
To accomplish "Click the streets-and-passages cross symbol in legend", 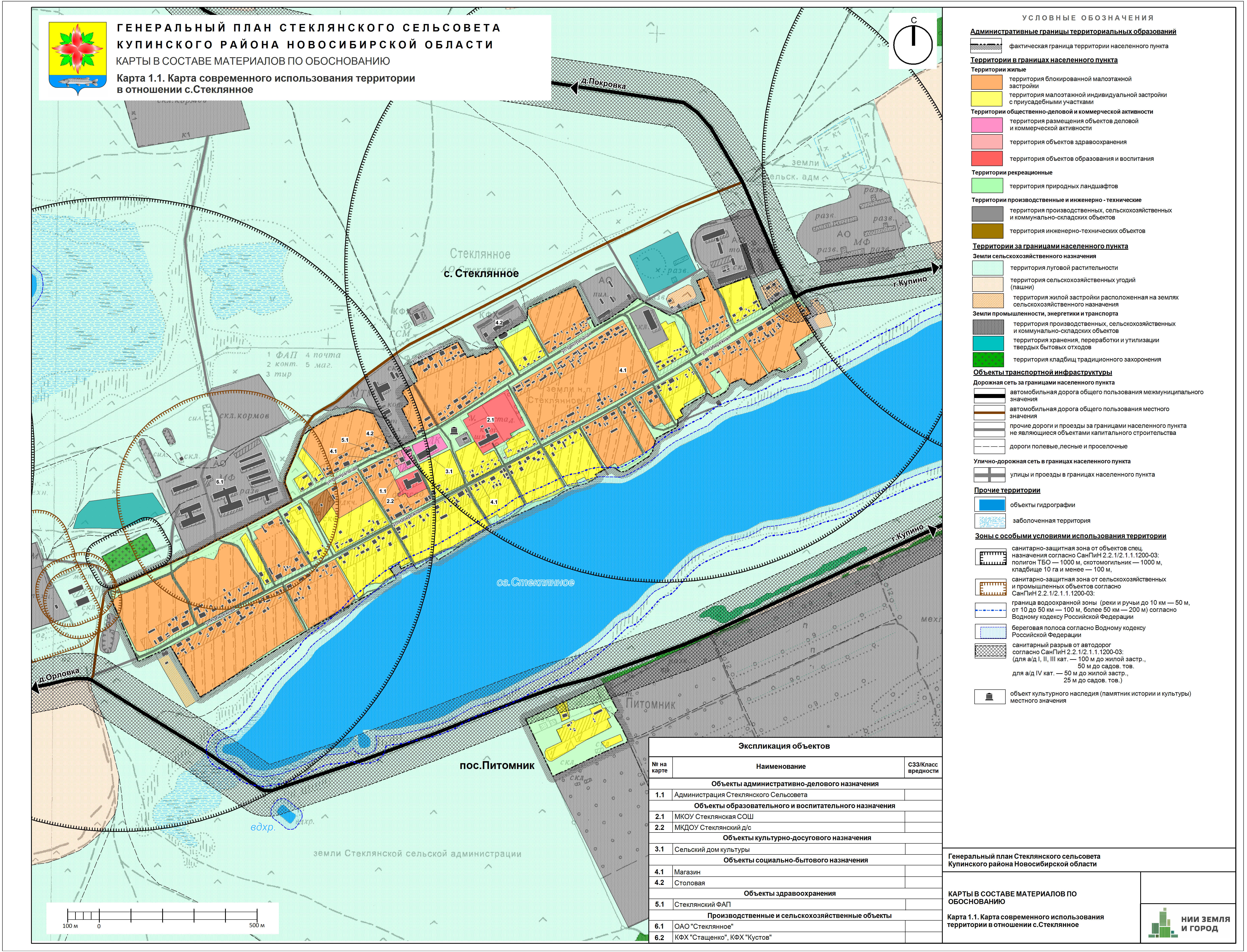I will pyautogui.click(x=989, y=475).
